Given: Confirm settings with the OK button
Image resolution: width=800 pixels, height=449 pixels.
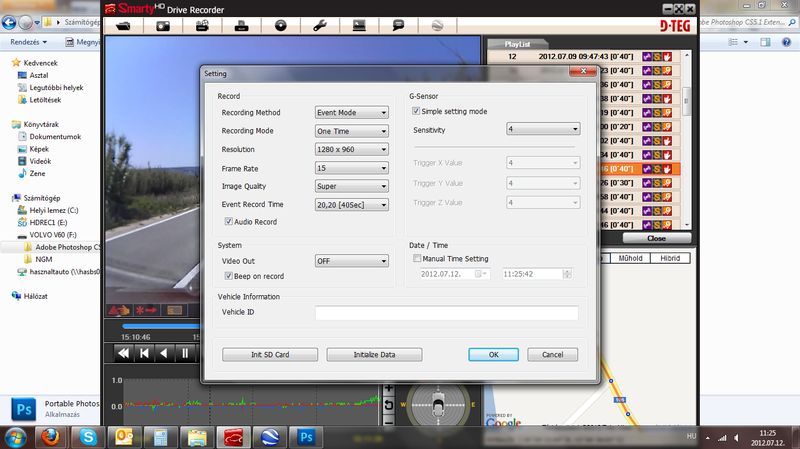Looking at the screenshot, I should (x=493, y=354).
